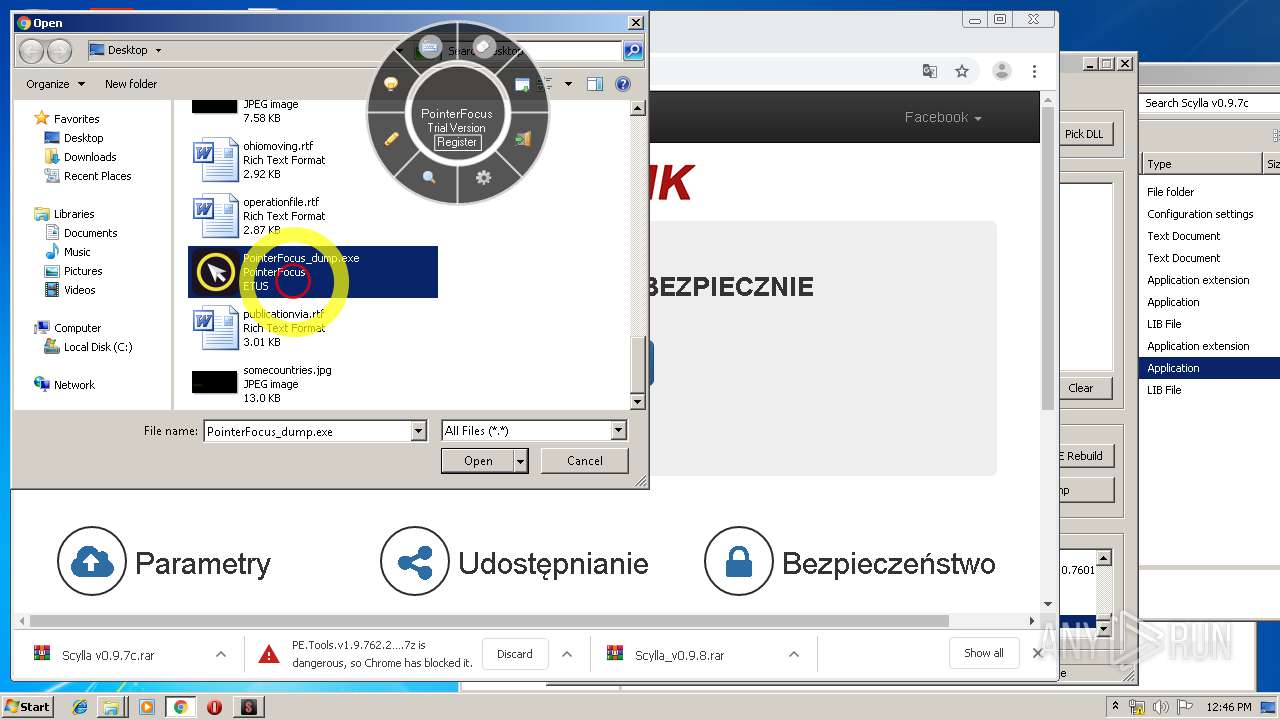Open Recent Places in the navigation pane
This screenshot has width=1280, height=720.
click(97, 176)
